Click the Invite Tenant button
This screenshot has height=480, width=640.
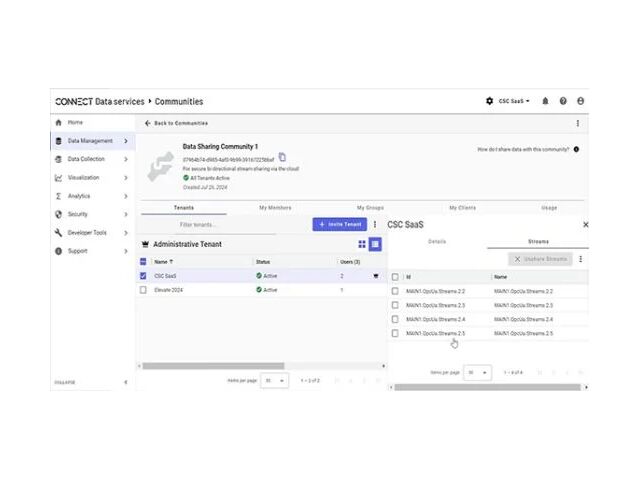click(x=339, y=225)
